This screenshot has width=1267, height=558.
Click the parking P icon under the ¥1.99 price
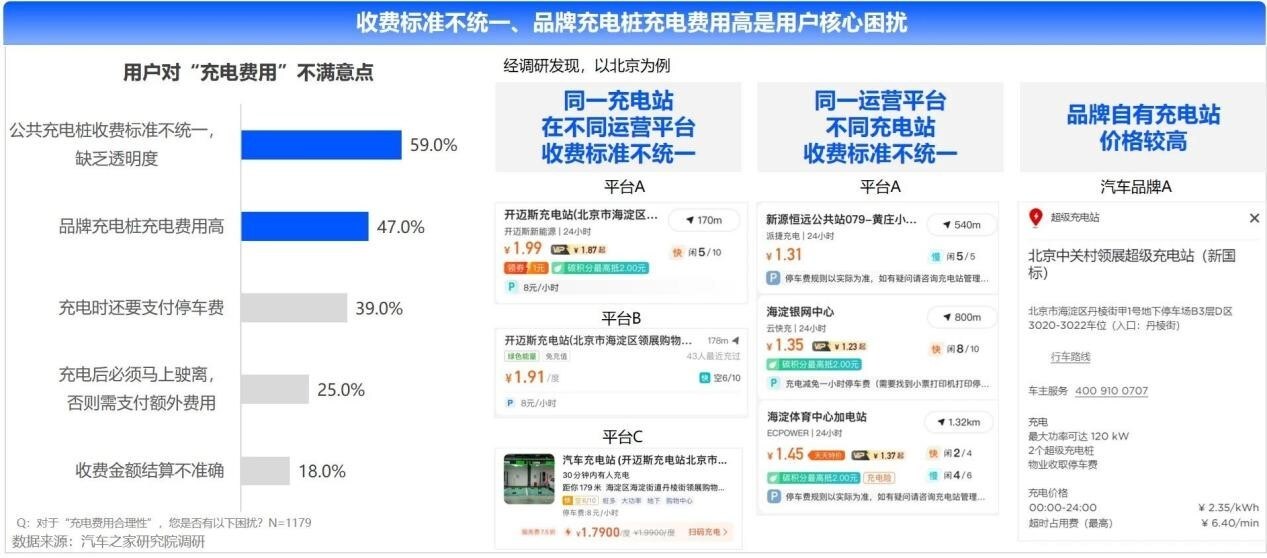(x=511, y=287)
